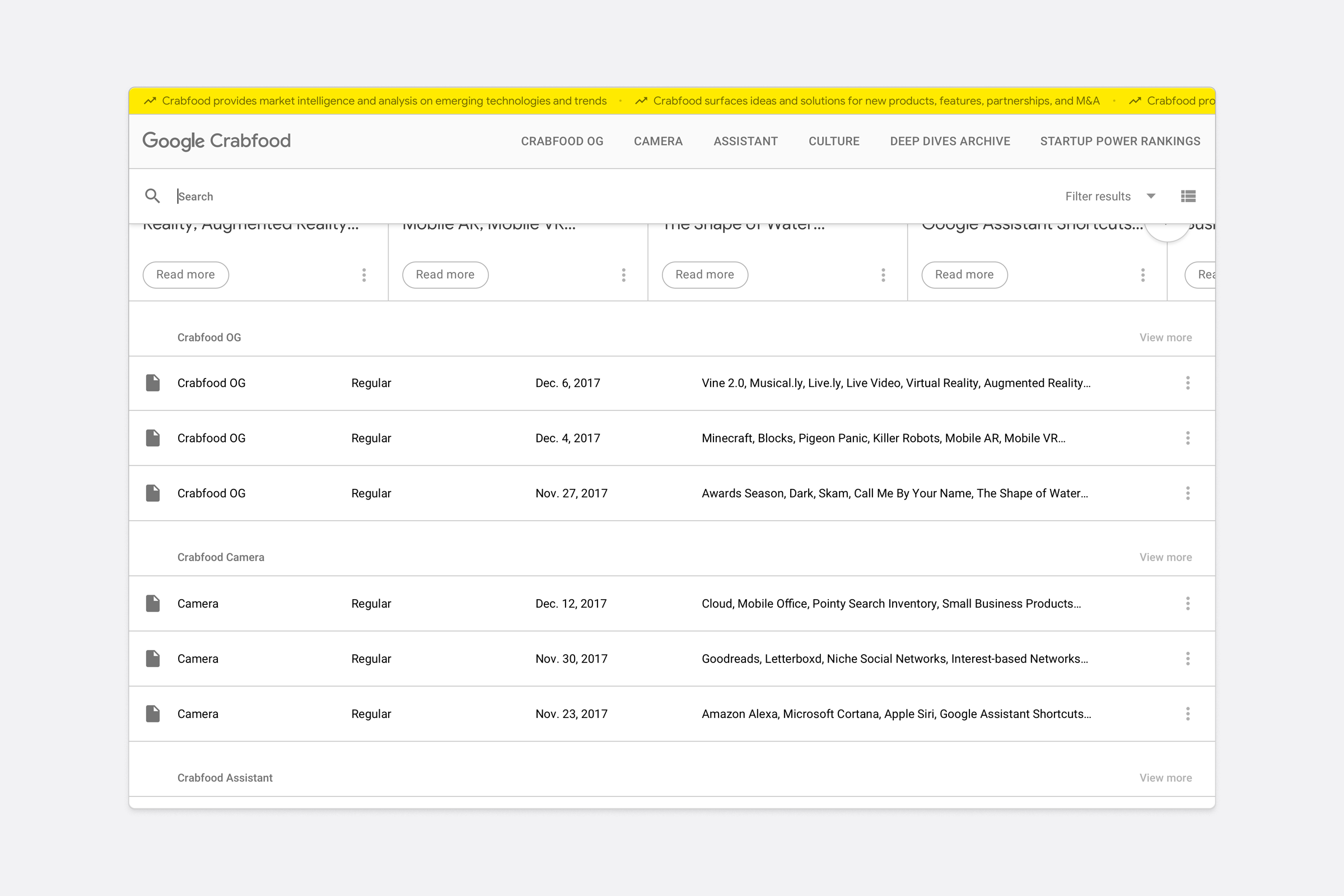1344x896 pixels.
Task: Click the search magnifier icon
Action: (152, 196)
